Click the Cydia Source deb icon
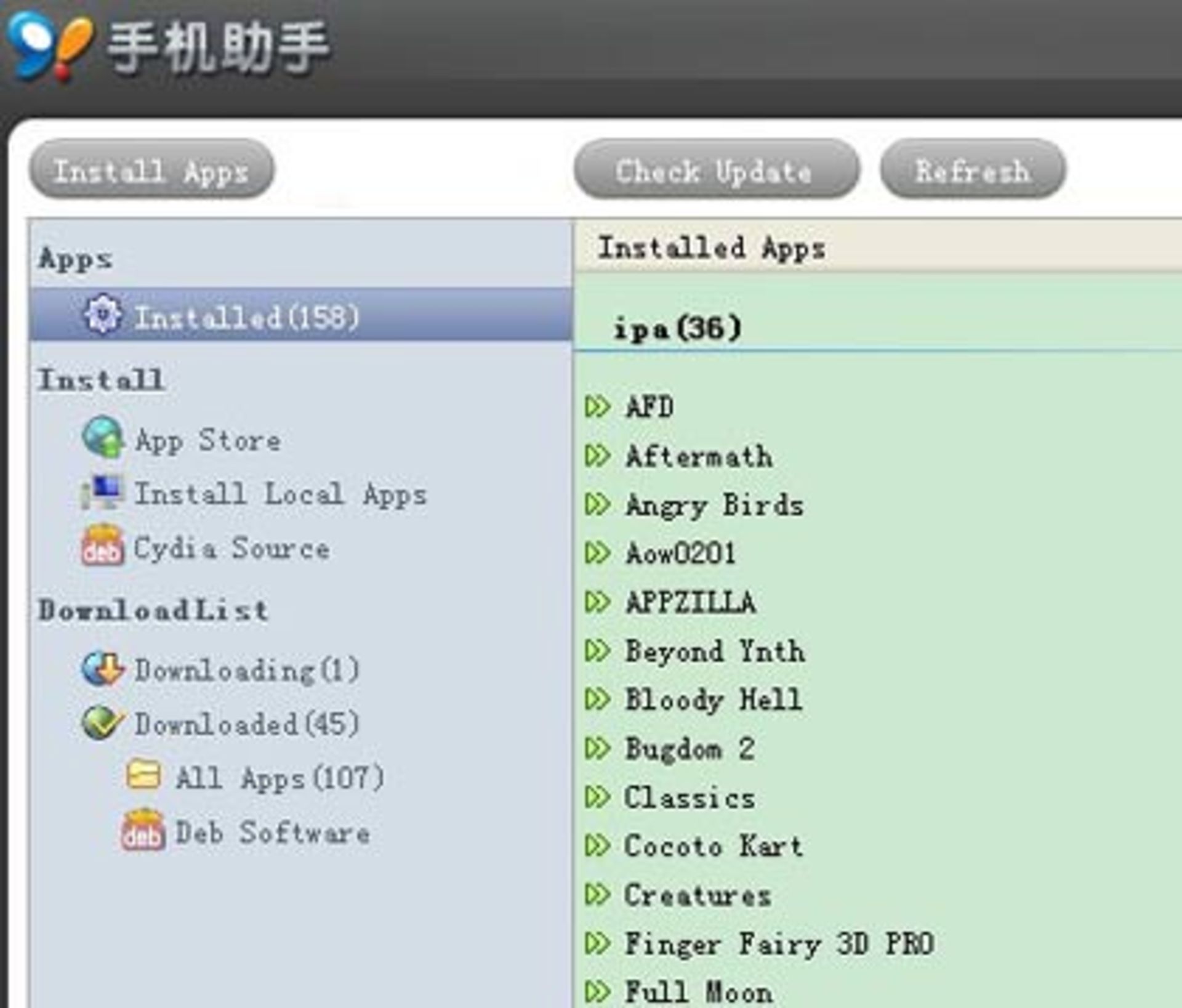 (x=102, y=546)
